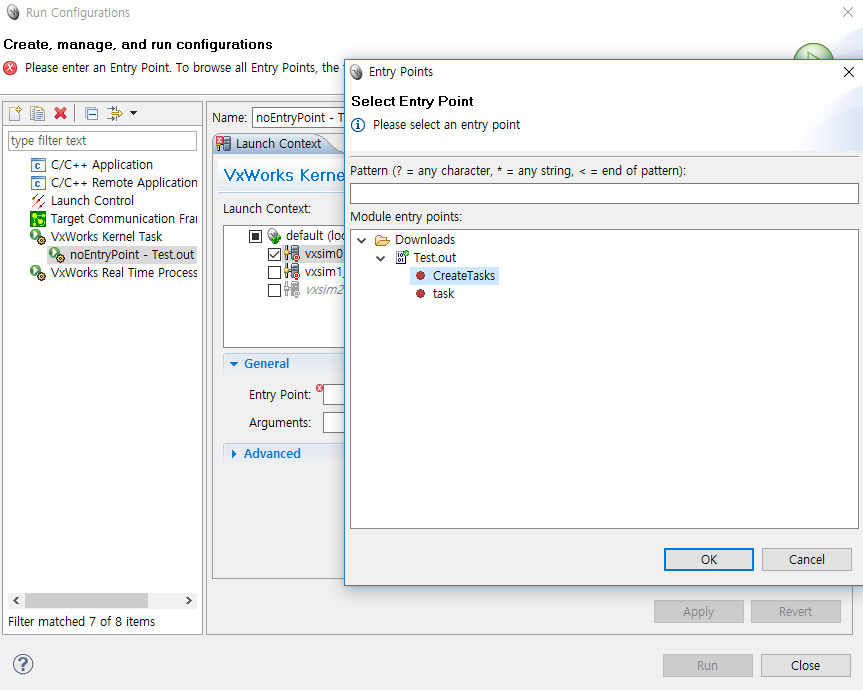Viewport: 863px width, 690px height.
Task: Click the help question mark icon
Action: [23, 664]
